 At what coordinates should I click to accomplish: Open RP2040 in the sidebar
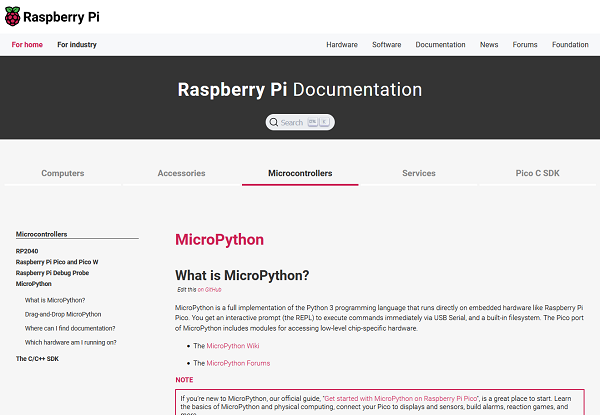27,251
